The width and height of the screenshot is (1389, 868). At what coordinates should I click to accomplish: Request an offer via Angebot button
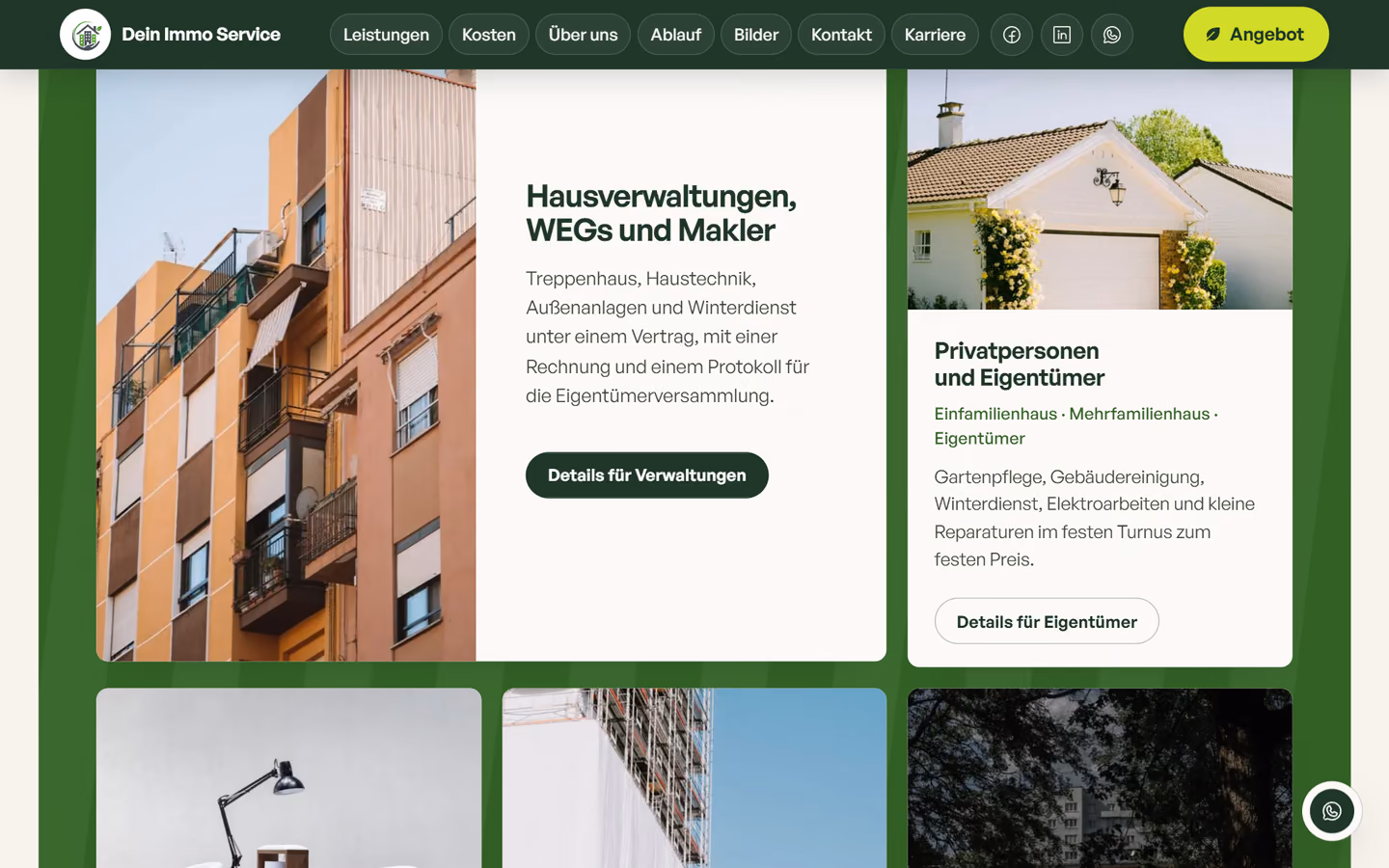1256,35
